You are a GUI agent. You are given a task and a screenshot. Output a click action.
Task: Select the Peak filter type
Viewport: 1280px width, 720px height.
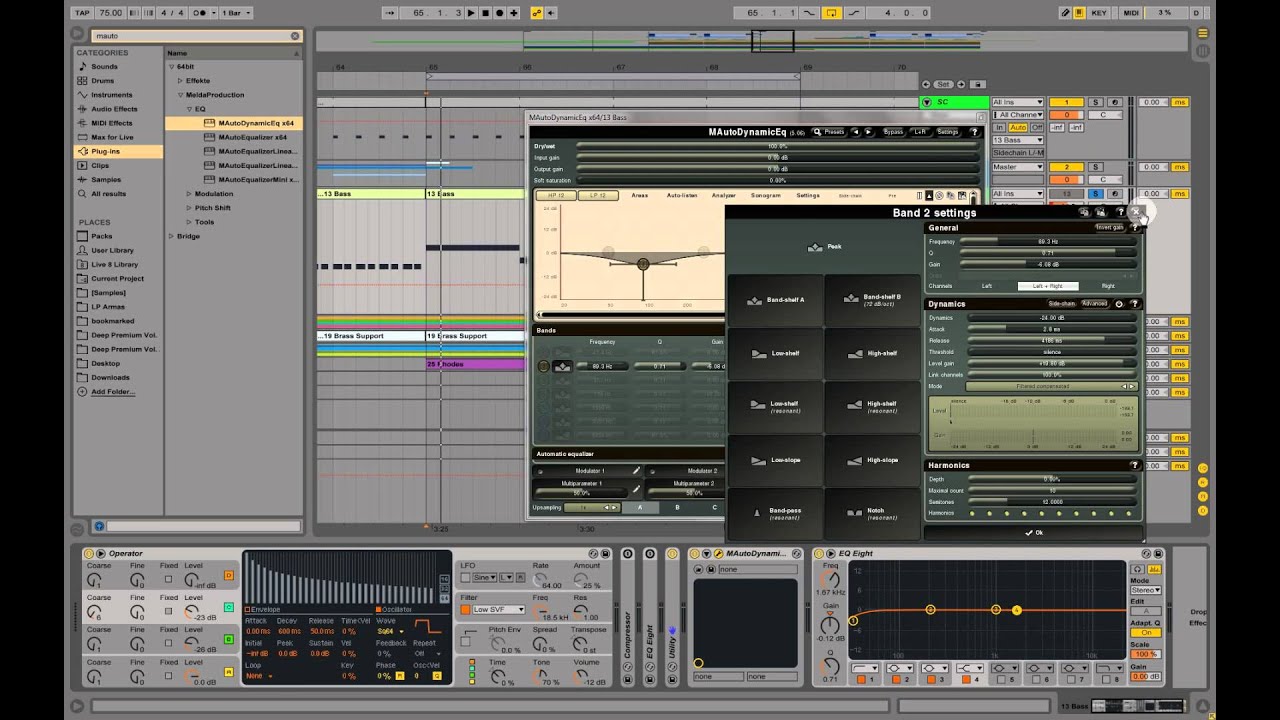pyautogui.click(x=823, y=246)
